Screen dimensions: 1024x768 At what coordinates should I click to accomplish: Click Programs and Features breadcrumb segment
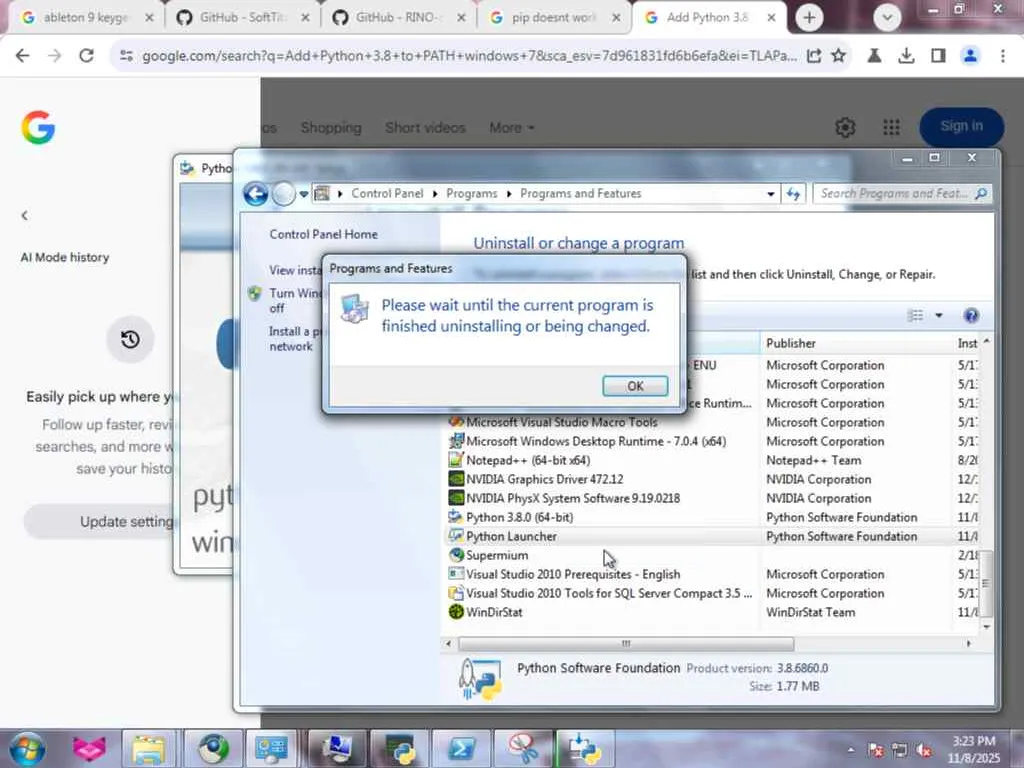click(x=581, y=193)
